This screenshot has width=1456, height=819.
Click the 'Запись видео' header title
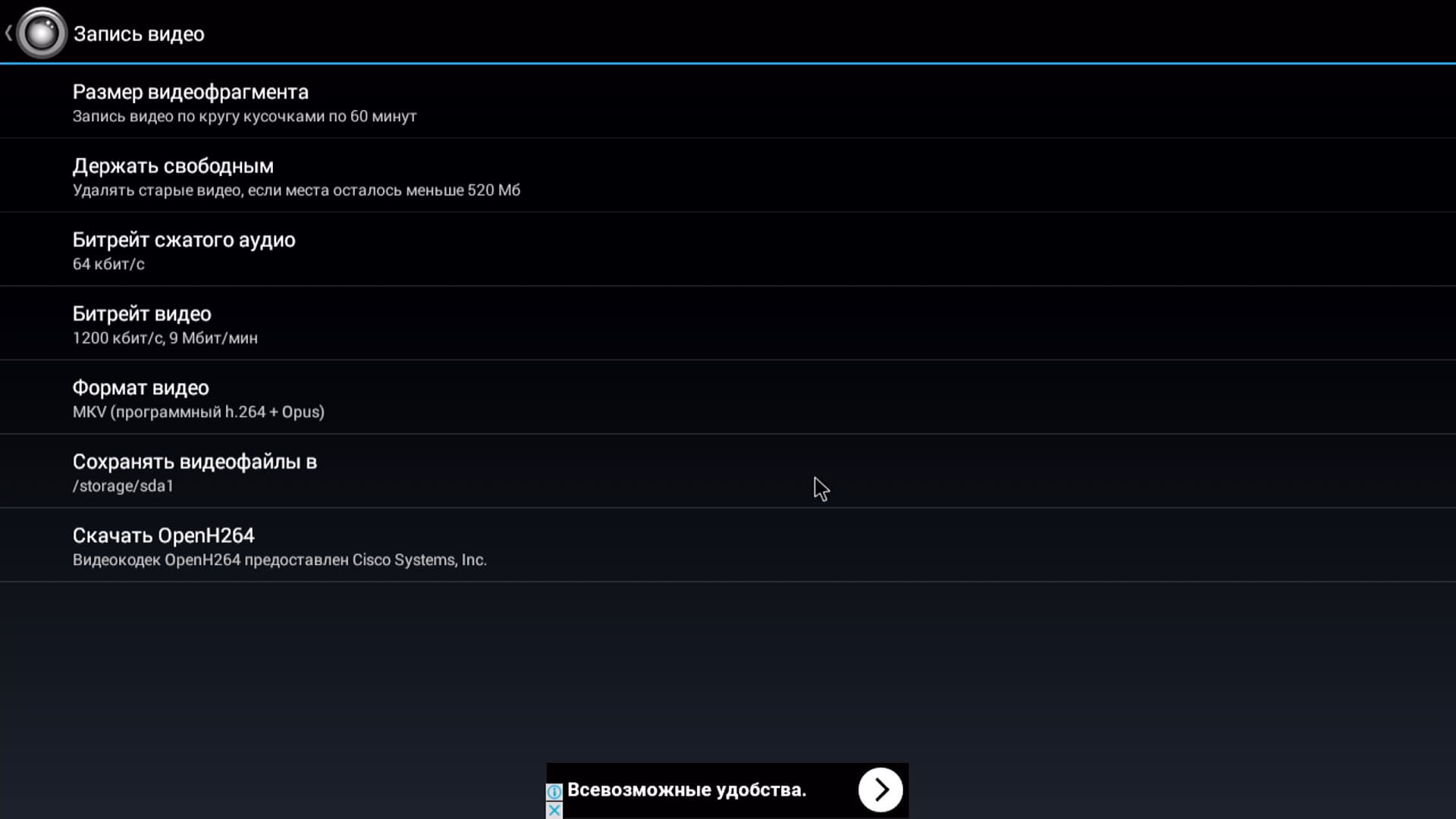[x=139, y=34]
